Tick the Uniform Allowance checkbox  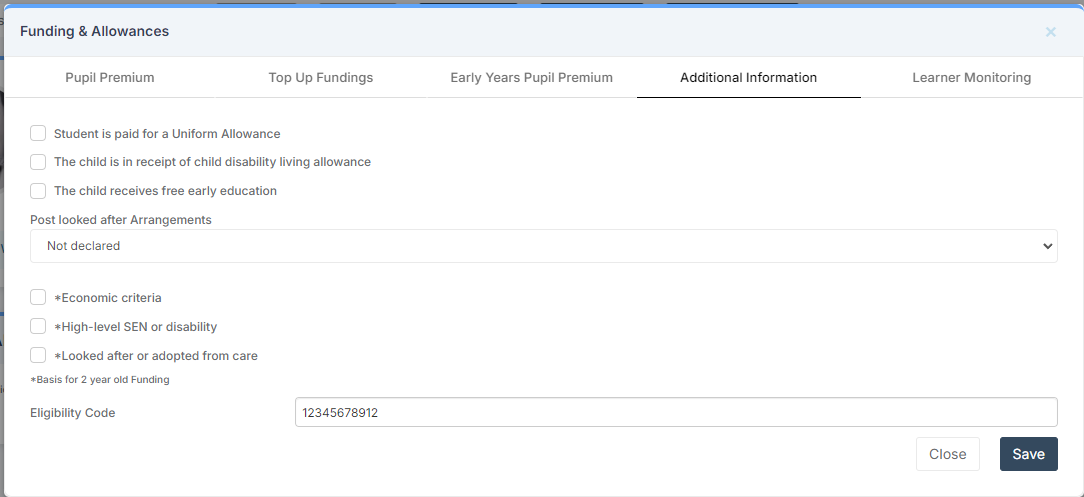coord(38,133)
